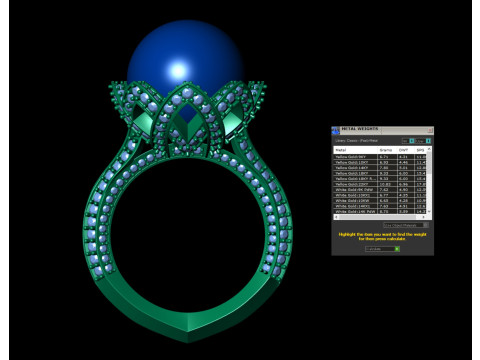This screenshot has height=360, width=480.
Task: Select the White Gold row with 6.63 grams
Action: (380, 201)
